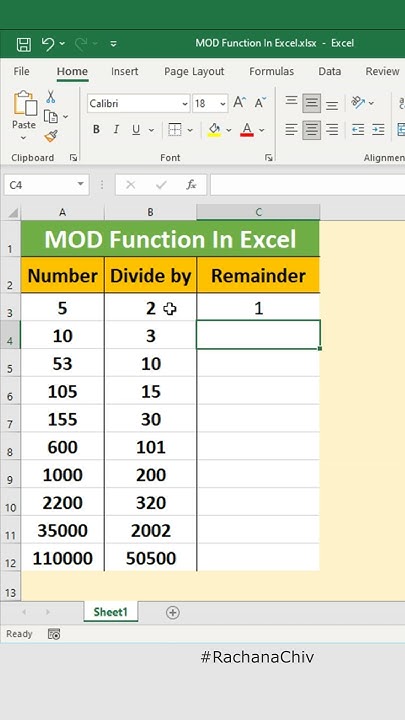405x720 pixels.
Task: Open the Page Layout tab
Action: tap(194, 72)
